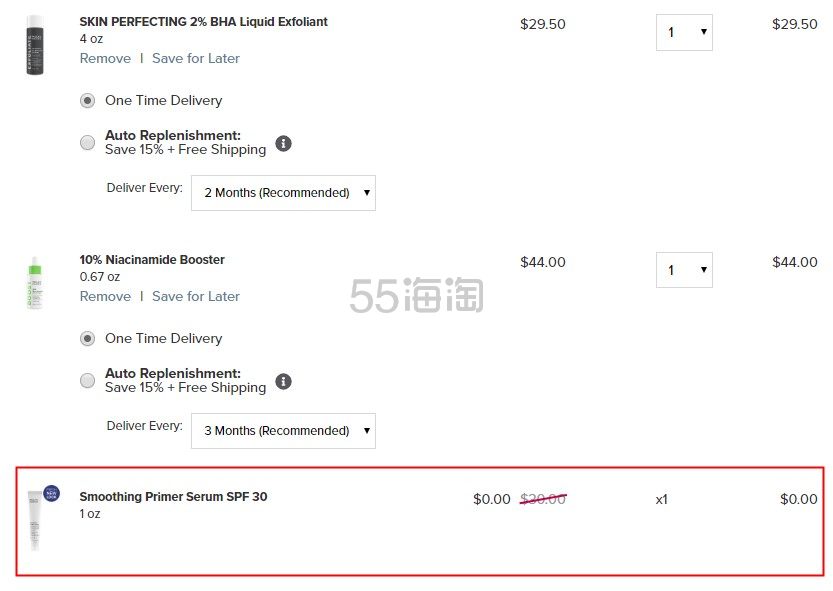This screenshot has width=833, height=591.
Task: Select Auto Replenishment for Niacinamide Booster
Action: click(x=88, y=381)
